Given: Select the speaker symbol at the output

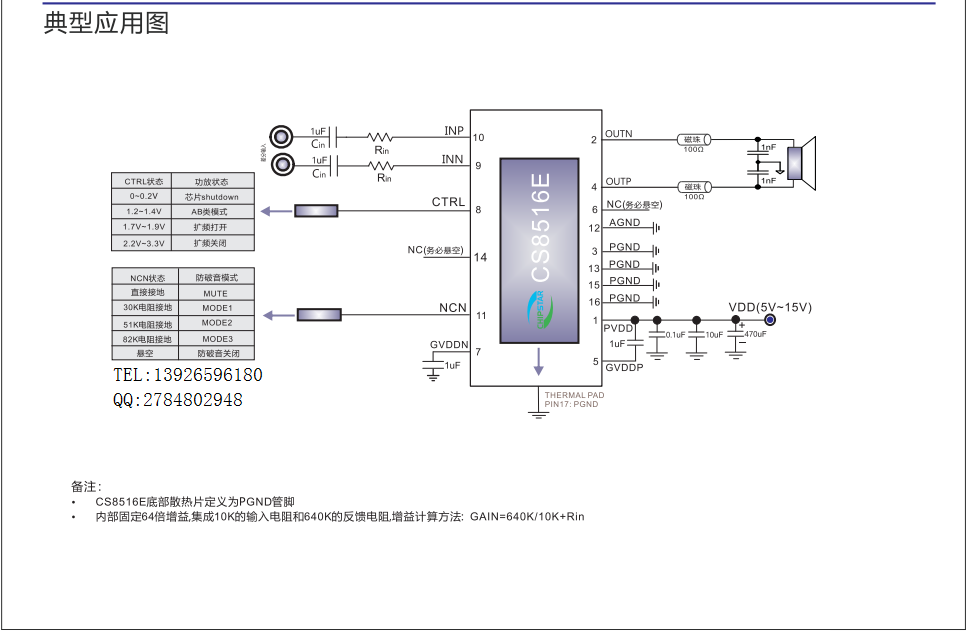Looking at the screenshot, I should point(801,163).
